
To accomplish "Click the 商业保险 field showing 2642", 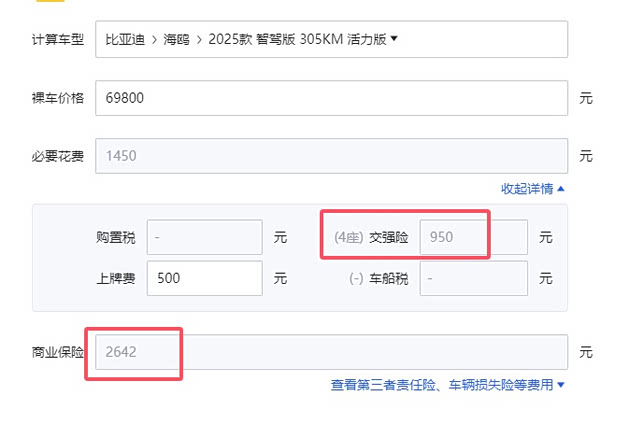I will (x=332, y=352).
